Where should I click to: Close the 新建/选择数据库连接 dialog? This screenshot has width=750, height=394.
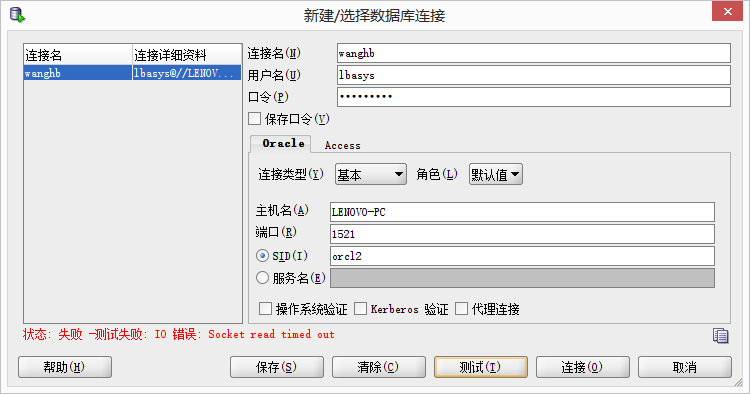(727, 11)
